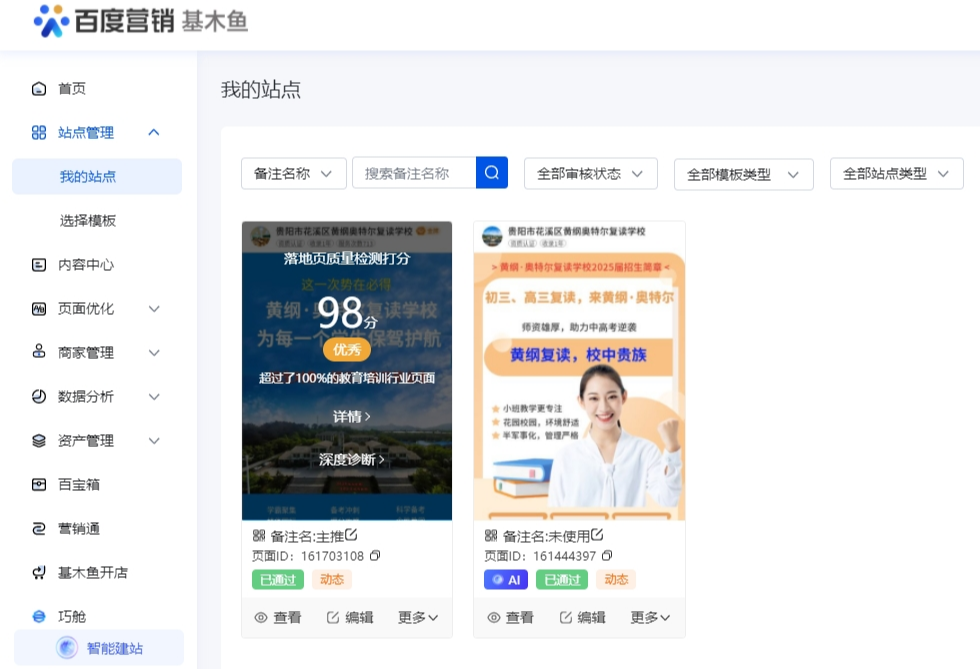Click 已通过 tag on 未使用 card

(x=562, y=580)
